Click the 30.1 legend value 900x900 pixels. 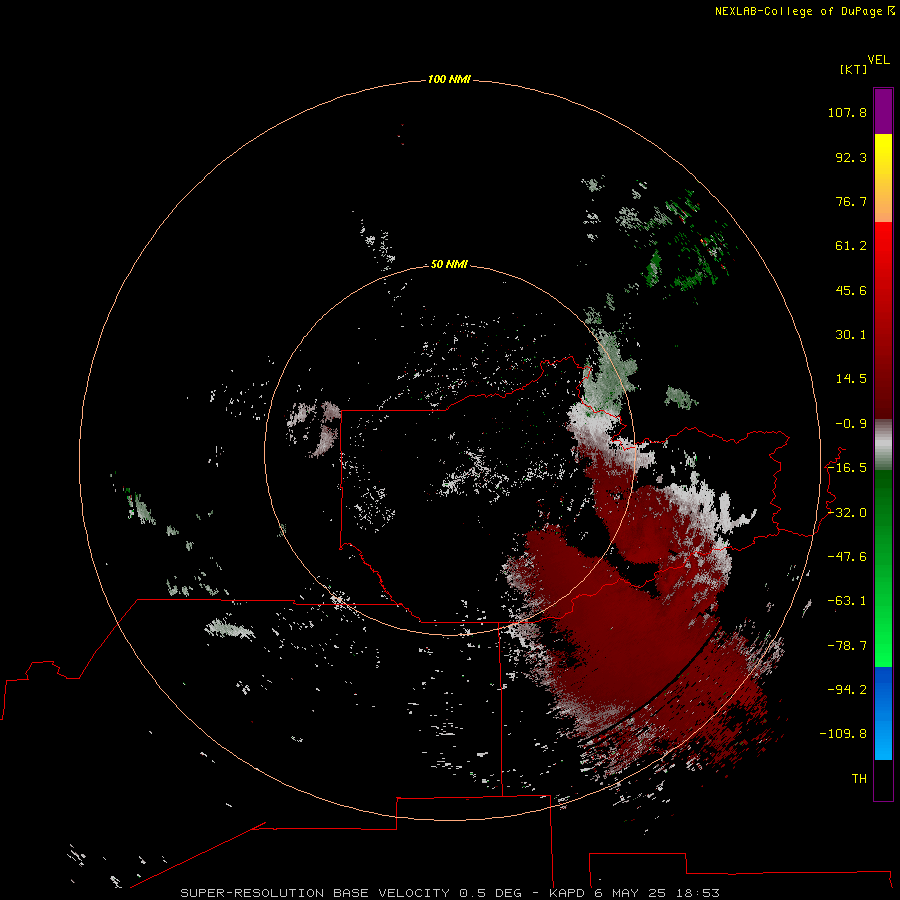pos(851,335)
